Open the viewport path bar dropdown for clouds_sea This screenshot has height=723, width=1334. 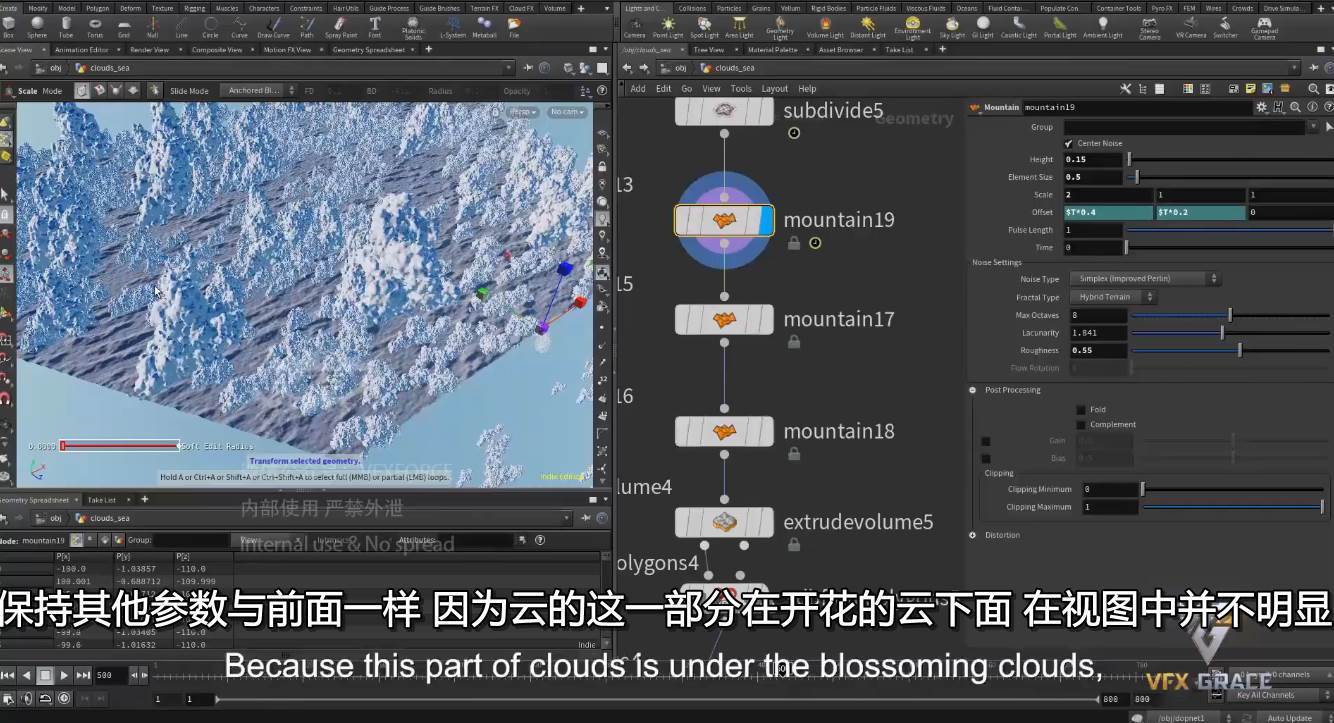coord(509,68)
